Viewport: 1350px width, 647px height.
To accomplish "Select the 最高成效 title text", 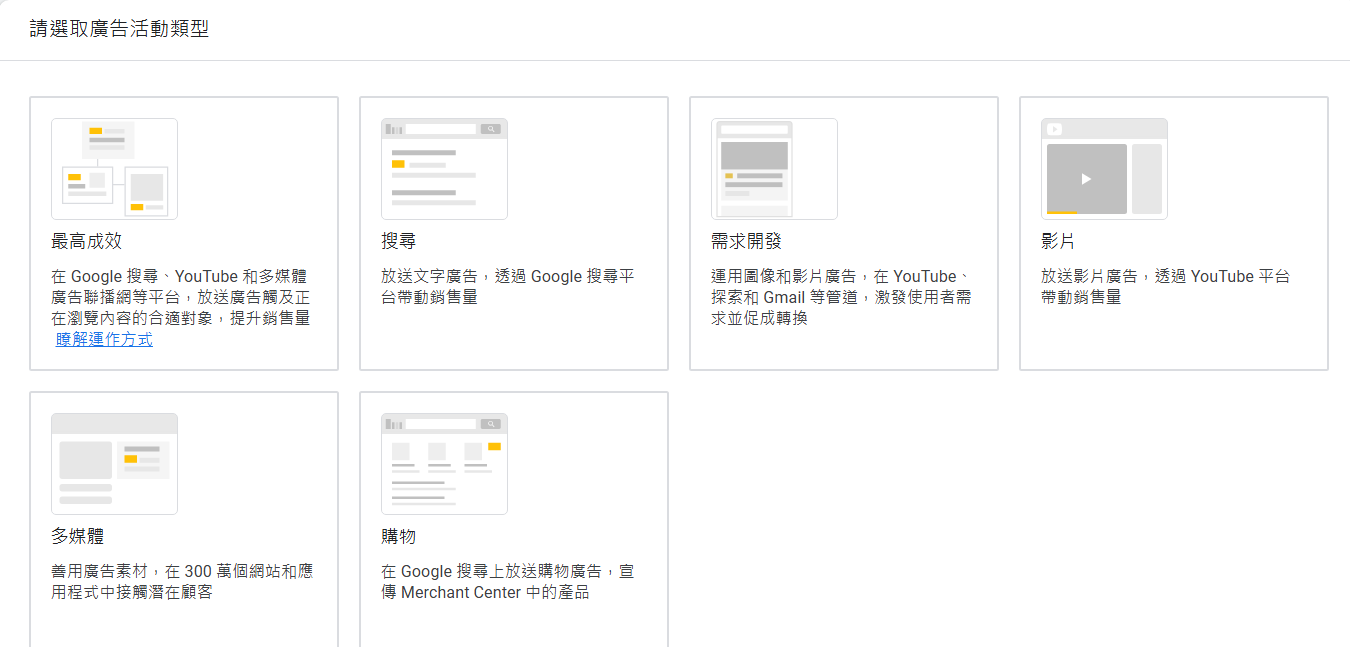I will tap(87, 242).
